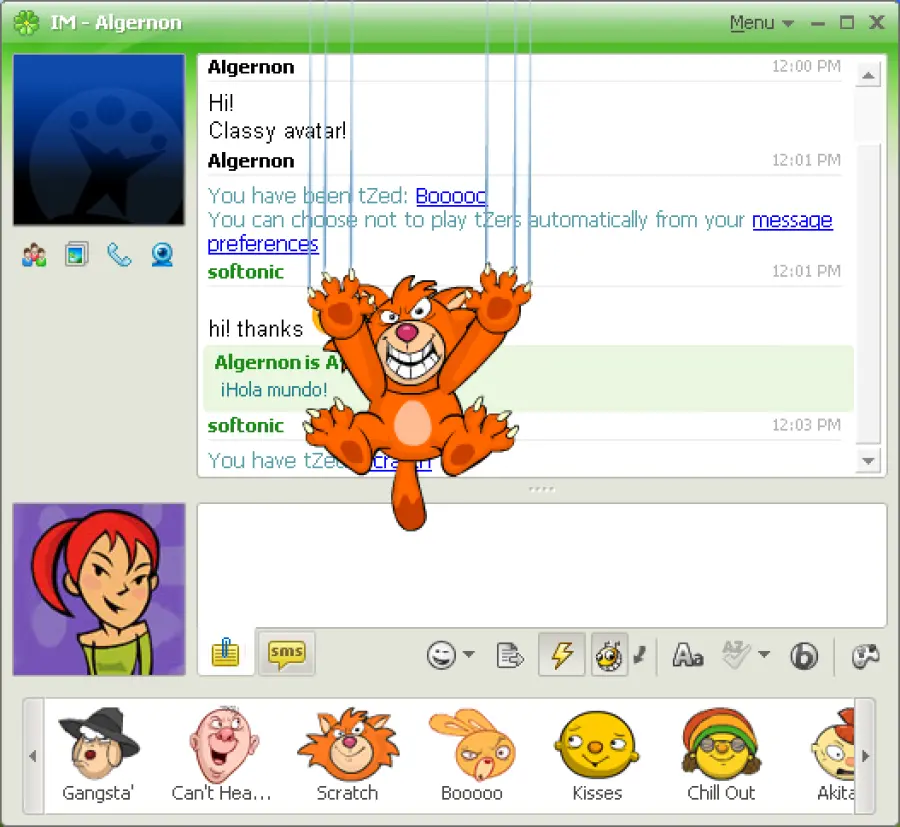Open Xtraz with the helmeted smiley icon
The height and width of the screenshot is (827, 900).
tap(609, 655)
